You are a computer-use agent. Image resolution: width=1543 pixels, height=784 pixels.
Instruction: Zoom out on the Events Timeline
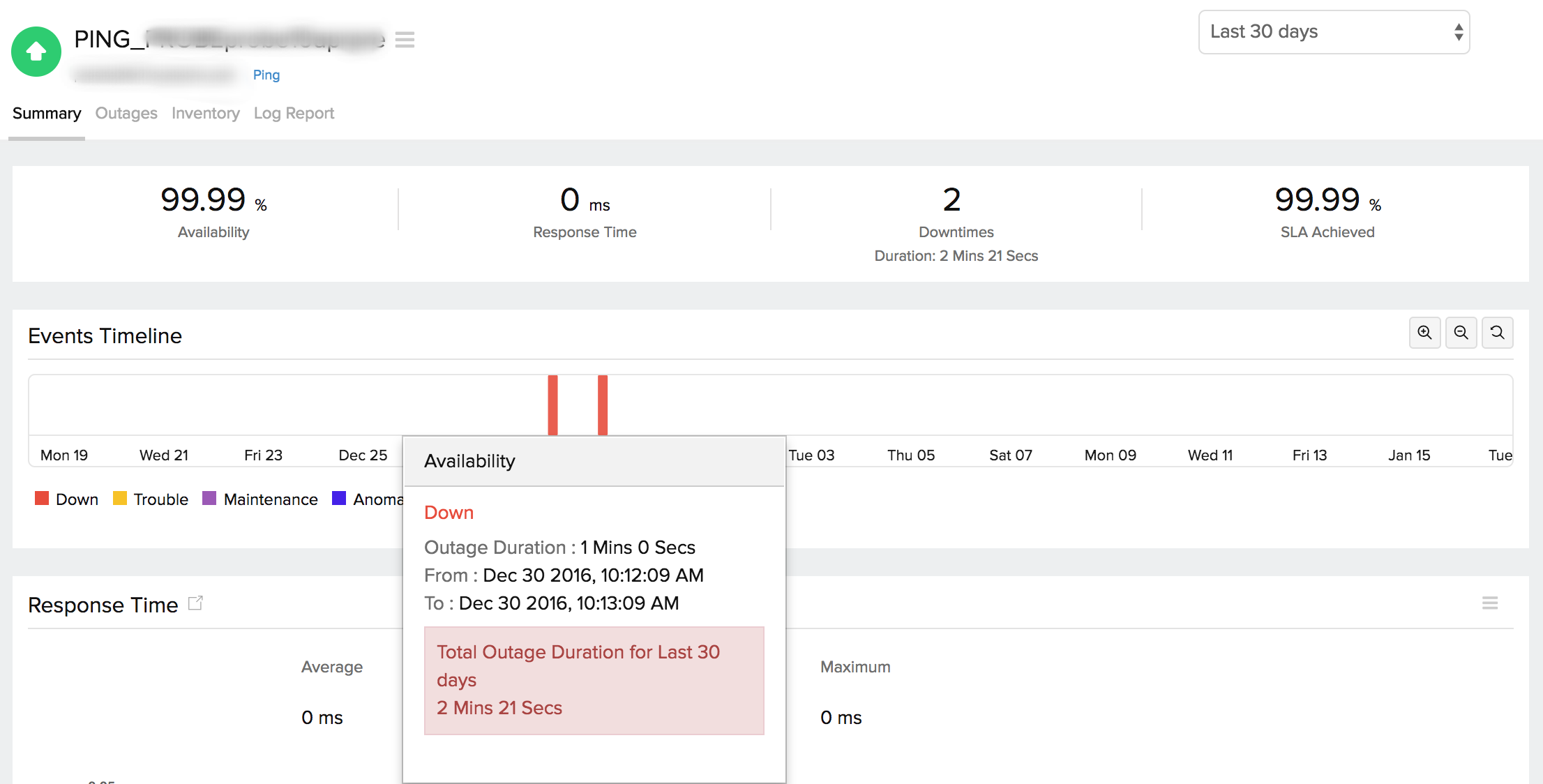(1461, 333)
